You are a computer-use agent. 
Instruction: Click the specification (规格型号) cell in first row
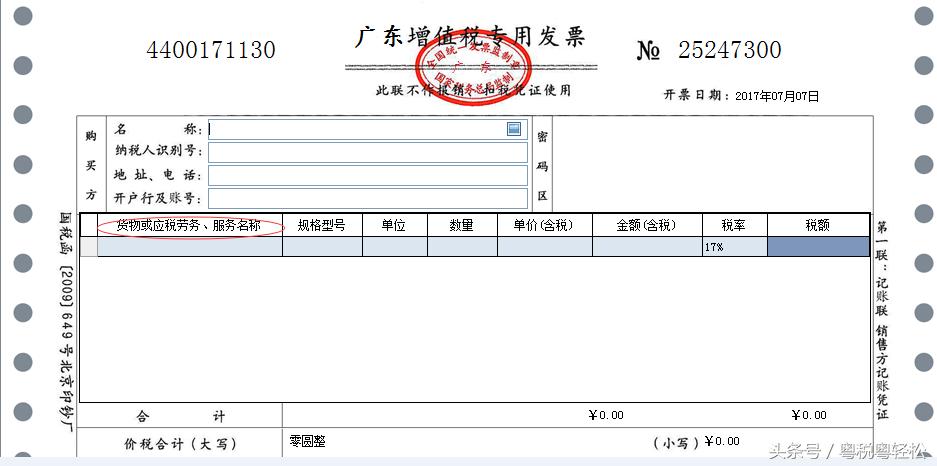(x=322, y=247)
